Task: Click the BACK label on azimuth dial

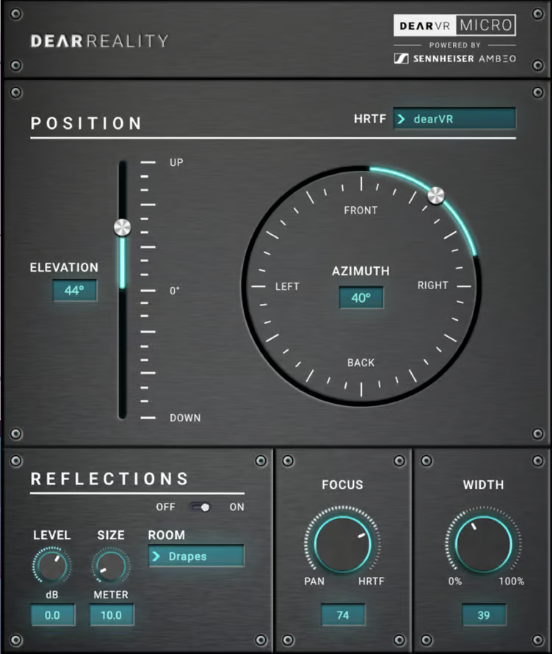Action: click(361, 362)
